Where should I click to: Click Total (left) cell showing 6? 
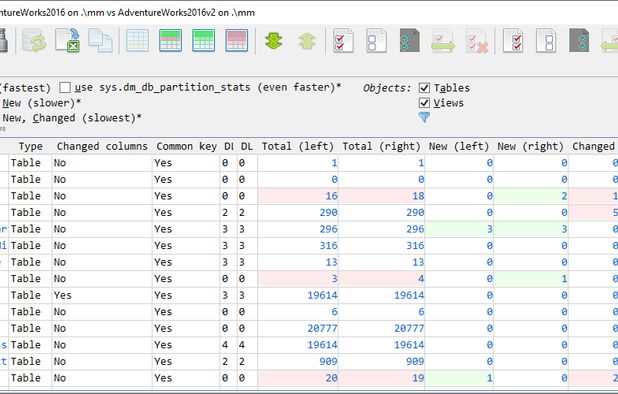pyautogui.click(x=298, y=312)
